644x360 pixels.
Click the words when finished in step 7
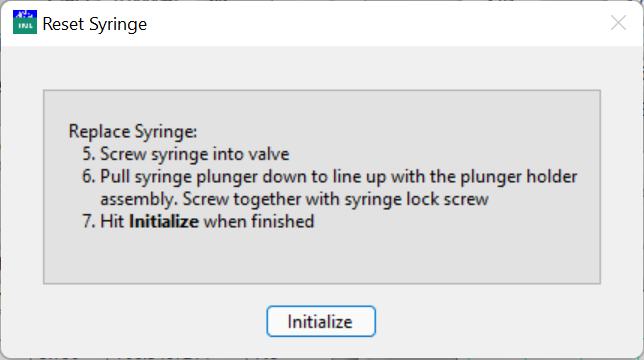259,222
